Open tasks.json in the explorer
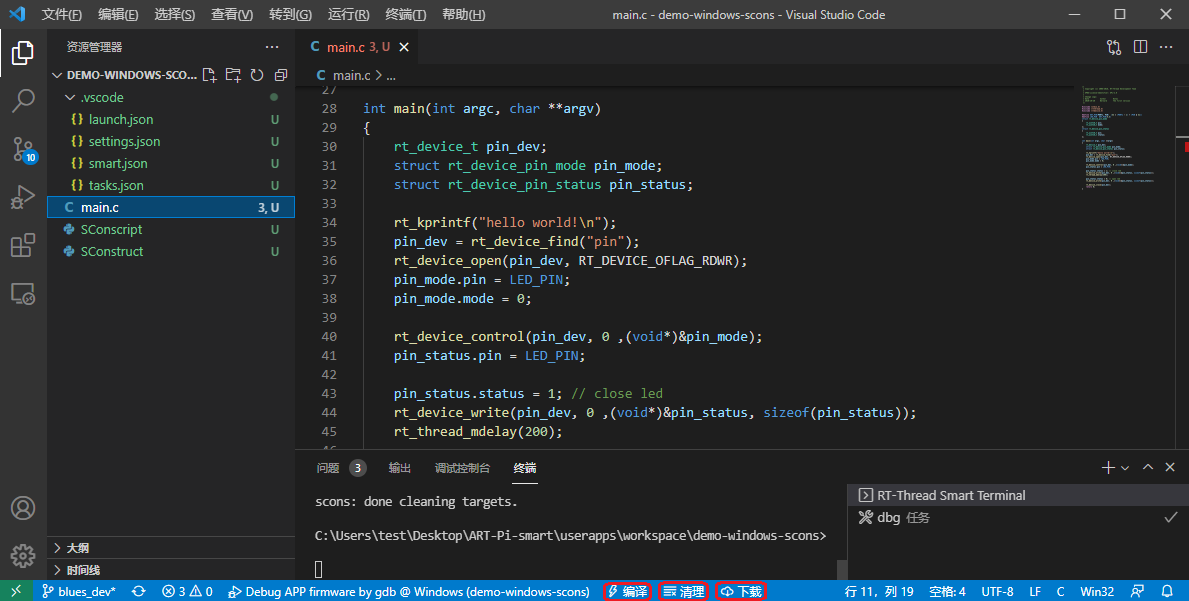 point(116,185)
